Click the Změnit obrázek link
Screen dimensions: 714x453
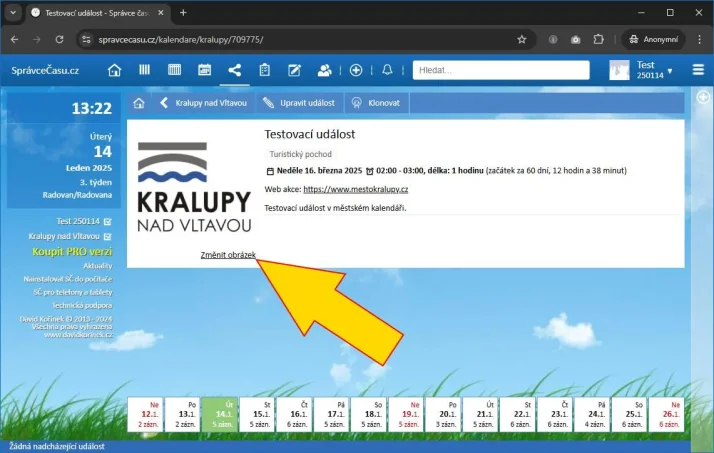pyautogui.click(x=228, y=255)
